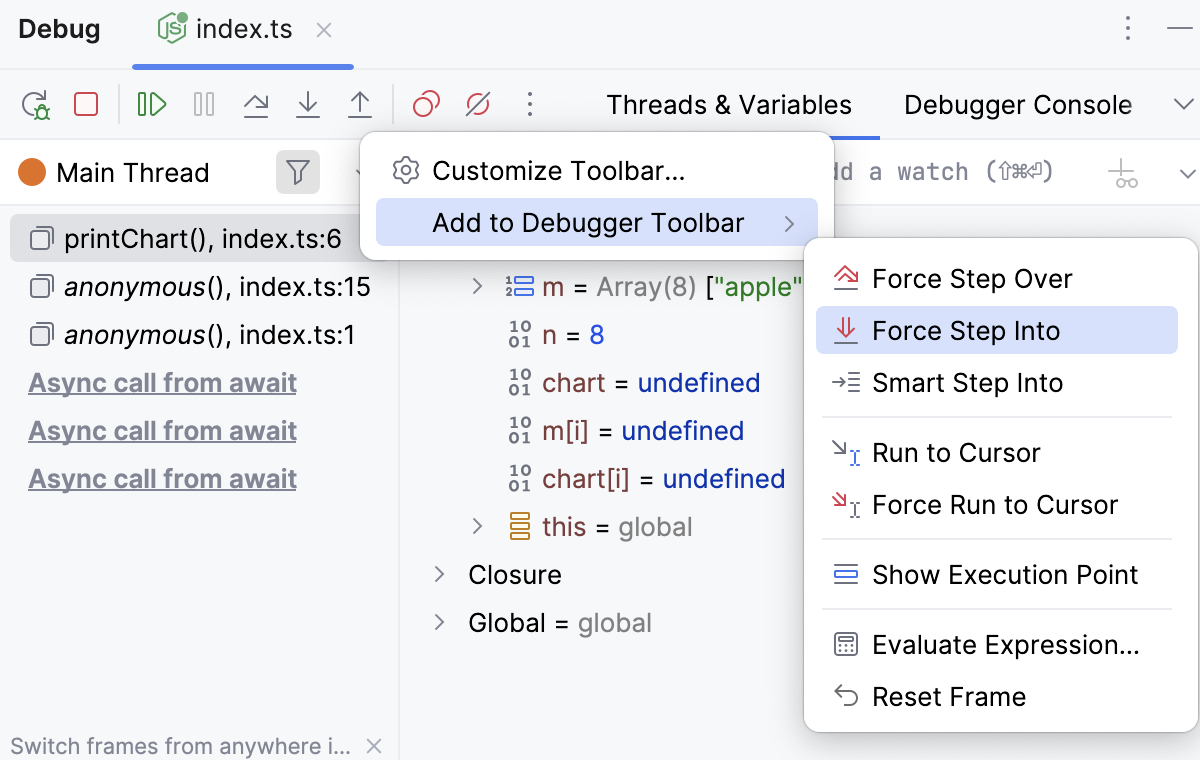This screenshot has width=1200, height=760.
Task: Select the Step Into icon
Action: pos(308,104)
